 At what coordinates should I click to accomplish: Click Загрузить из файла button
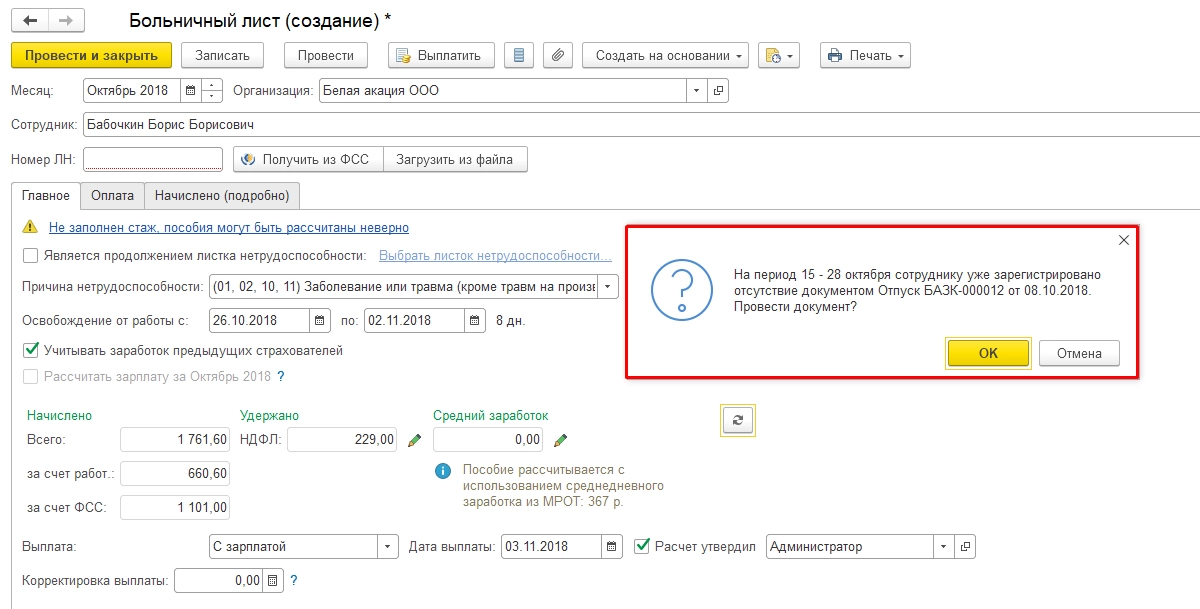[455, 159]
